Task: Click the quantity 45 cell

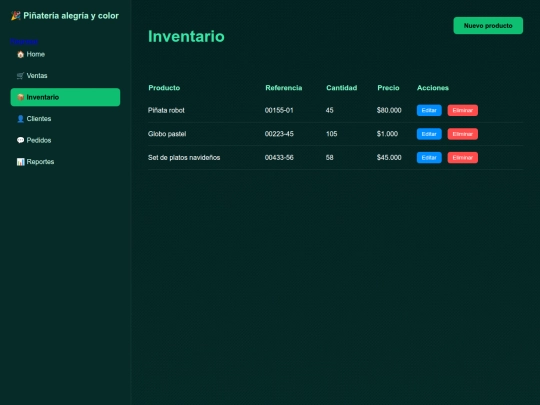Action: click(x=330, y=110)
